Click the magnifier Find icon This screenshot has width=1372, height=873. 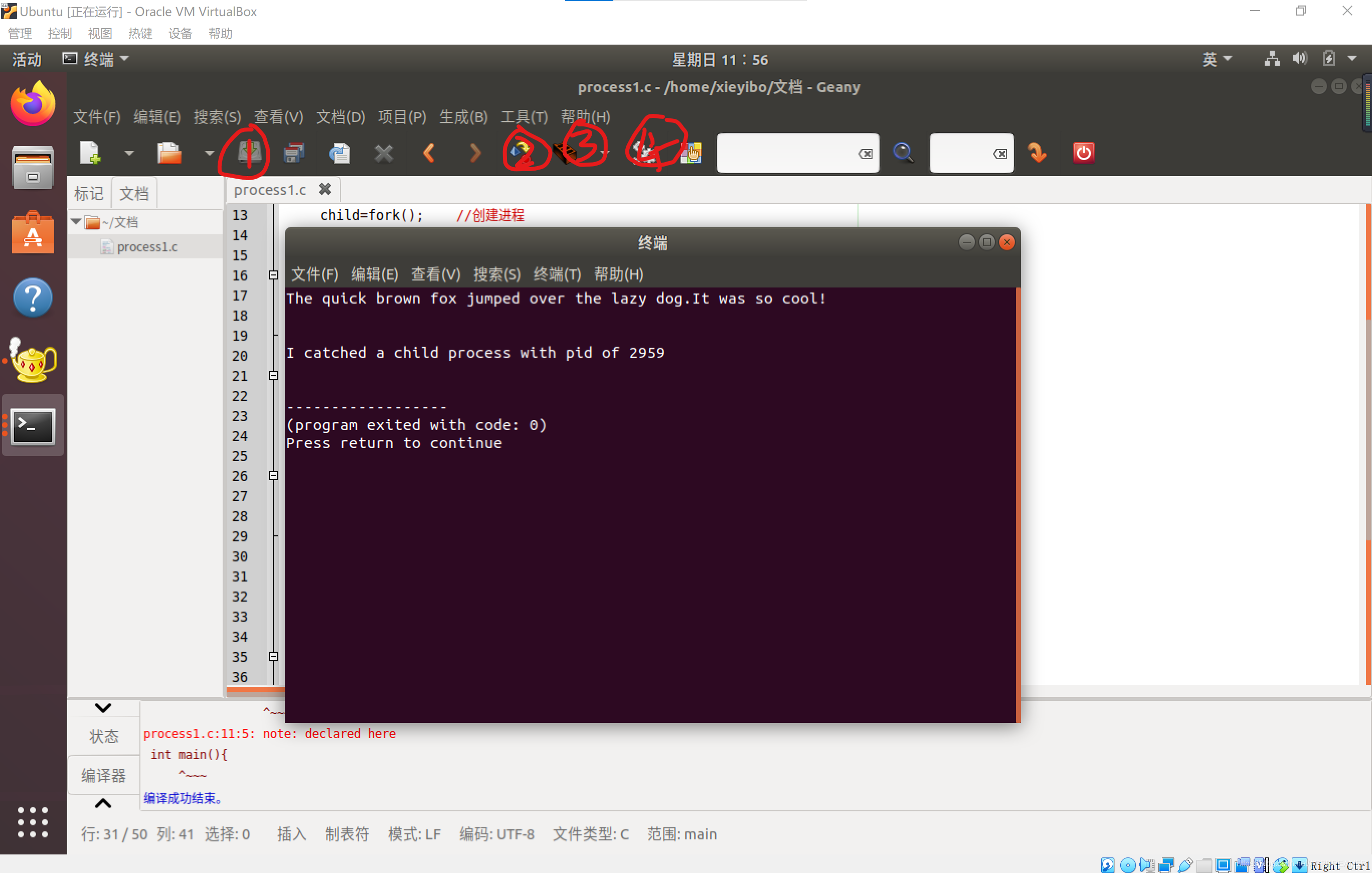pos(903,153)
